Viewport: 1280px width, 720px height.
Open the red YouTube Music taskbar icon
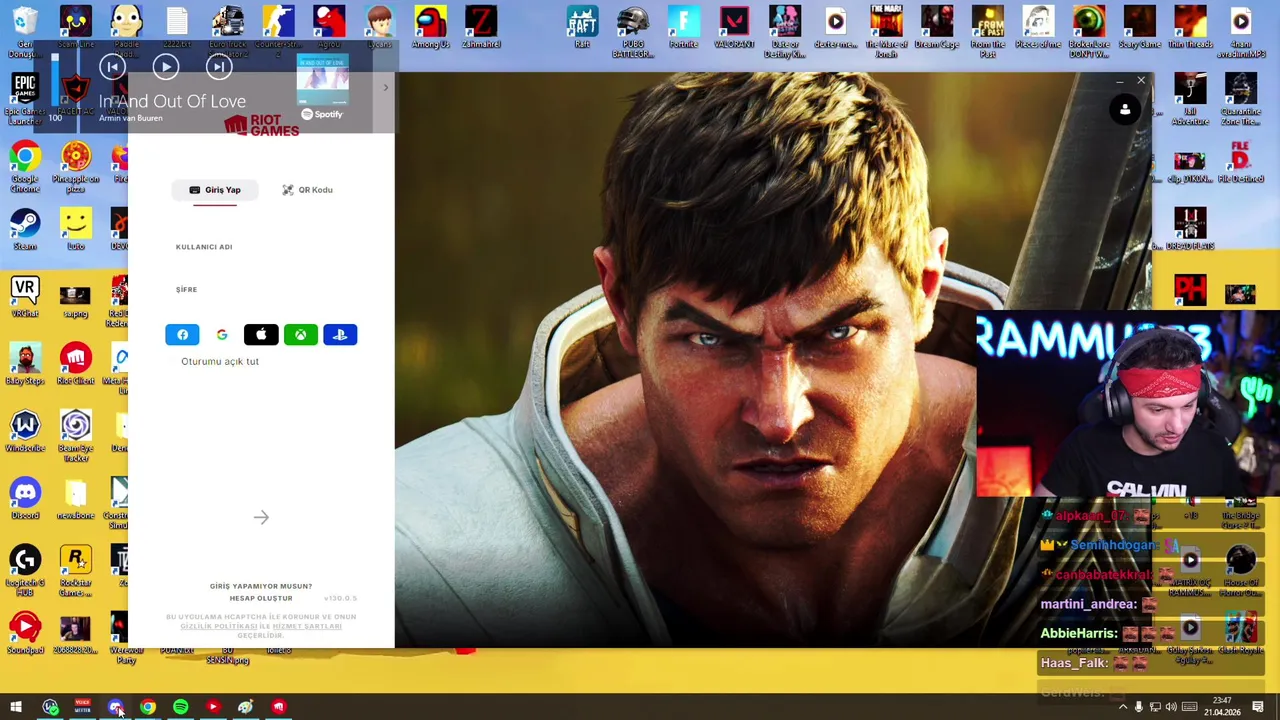coord(213,707)
